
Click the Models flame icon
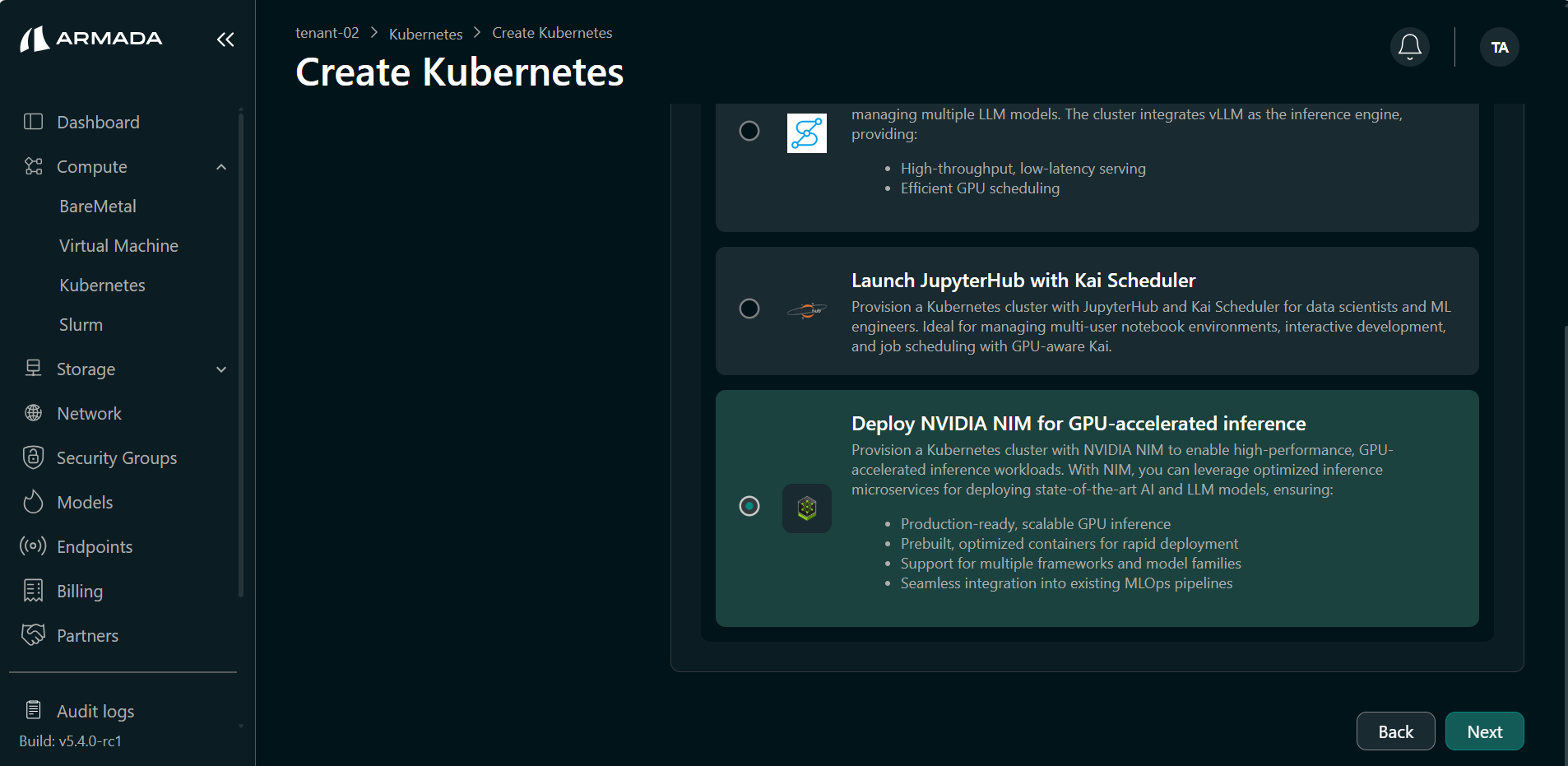pyautogui.click(x=33, y=502)
